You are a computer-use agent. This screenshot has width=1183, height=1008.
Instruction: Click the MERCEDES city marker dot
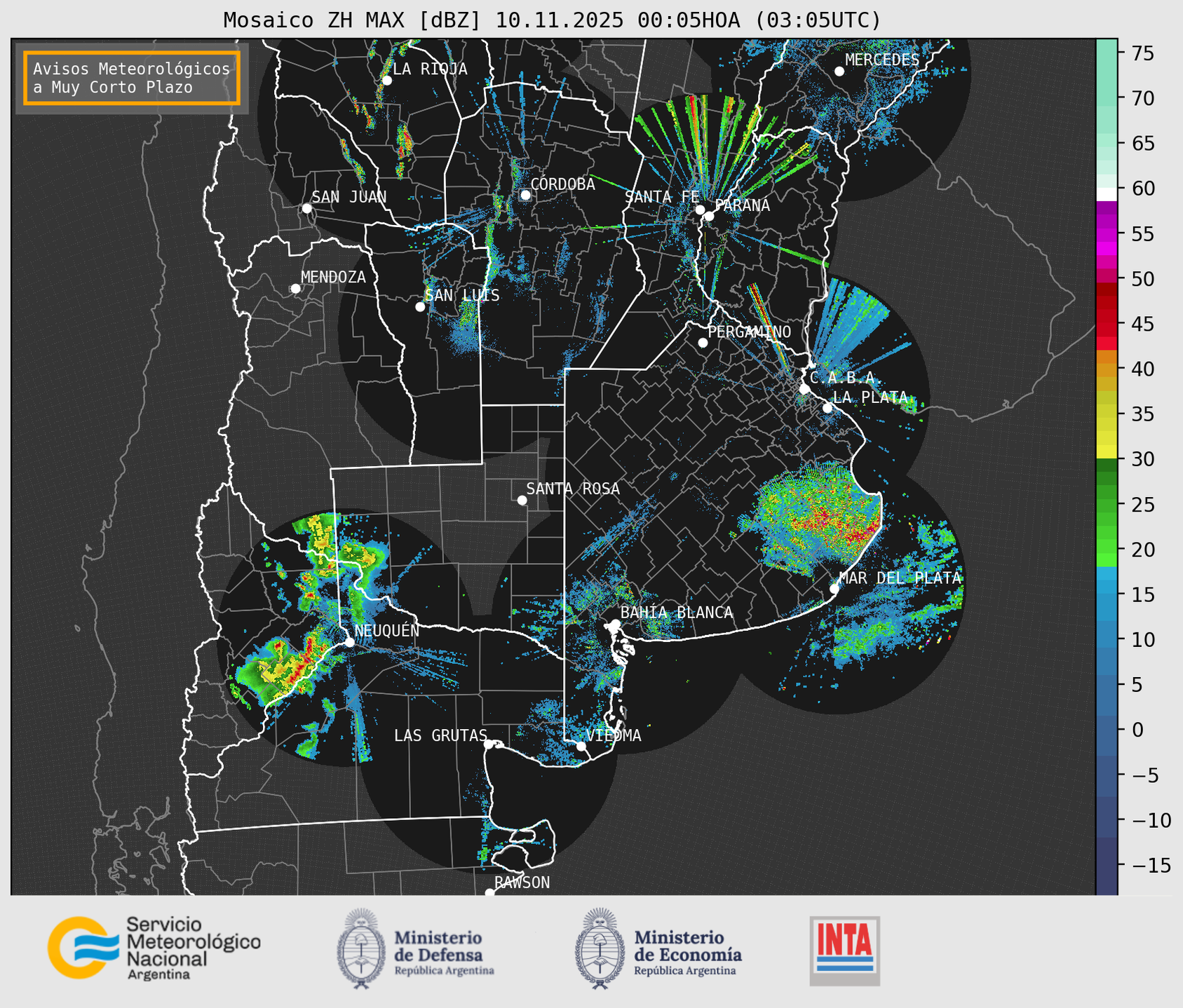click(839, 71)
